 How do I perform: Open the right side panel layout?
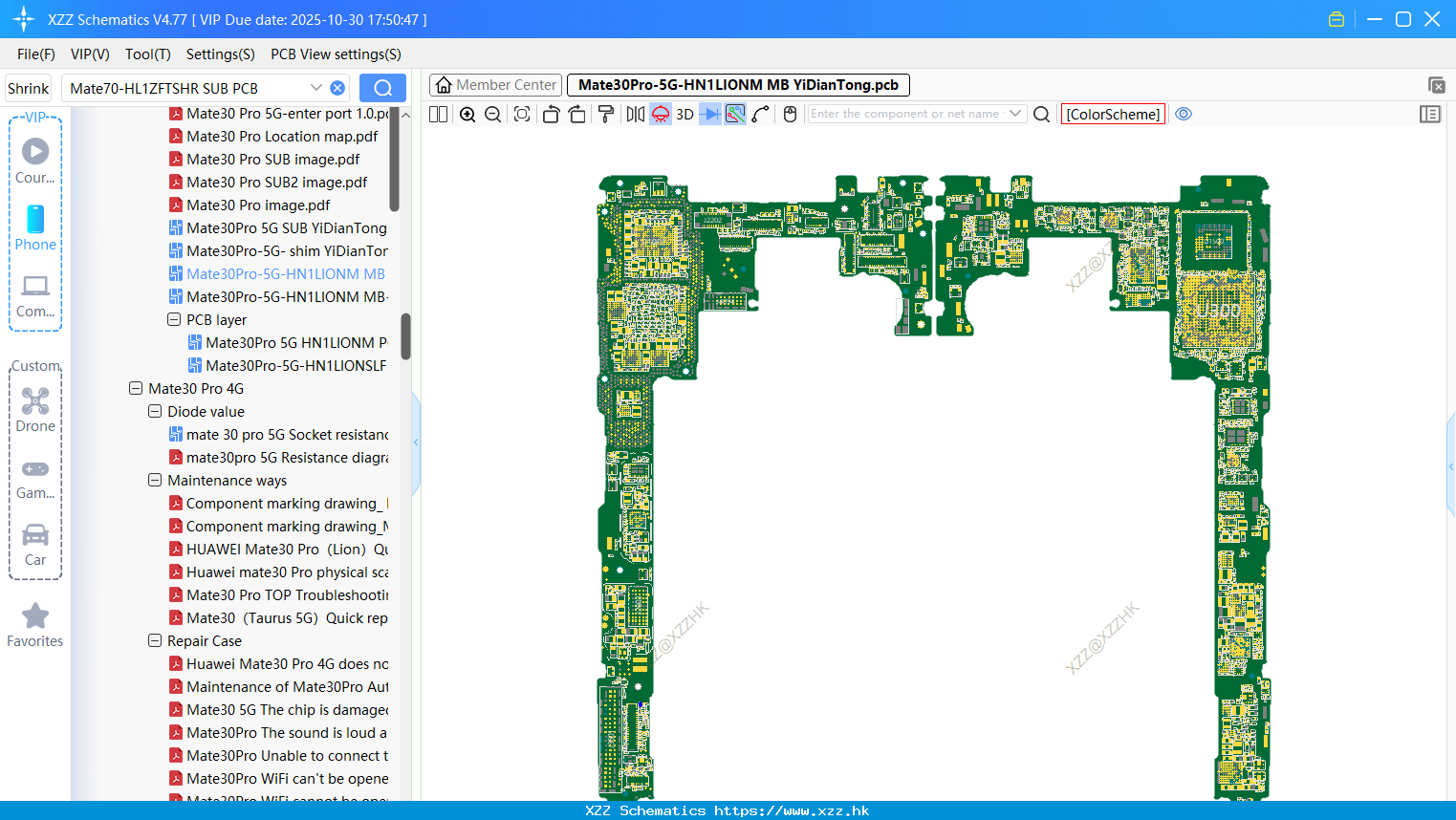(x=1430, y=114)
